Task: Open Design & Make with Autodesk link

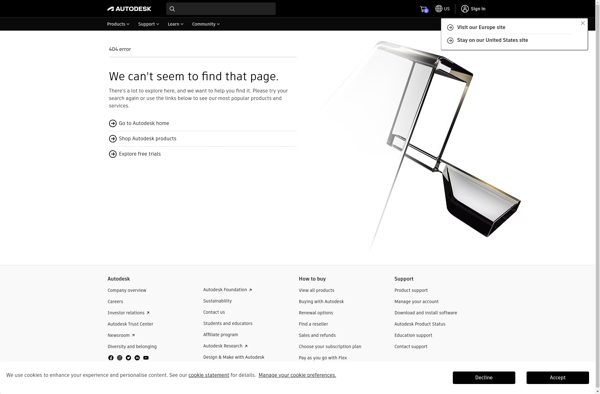Action: (233, 357)
